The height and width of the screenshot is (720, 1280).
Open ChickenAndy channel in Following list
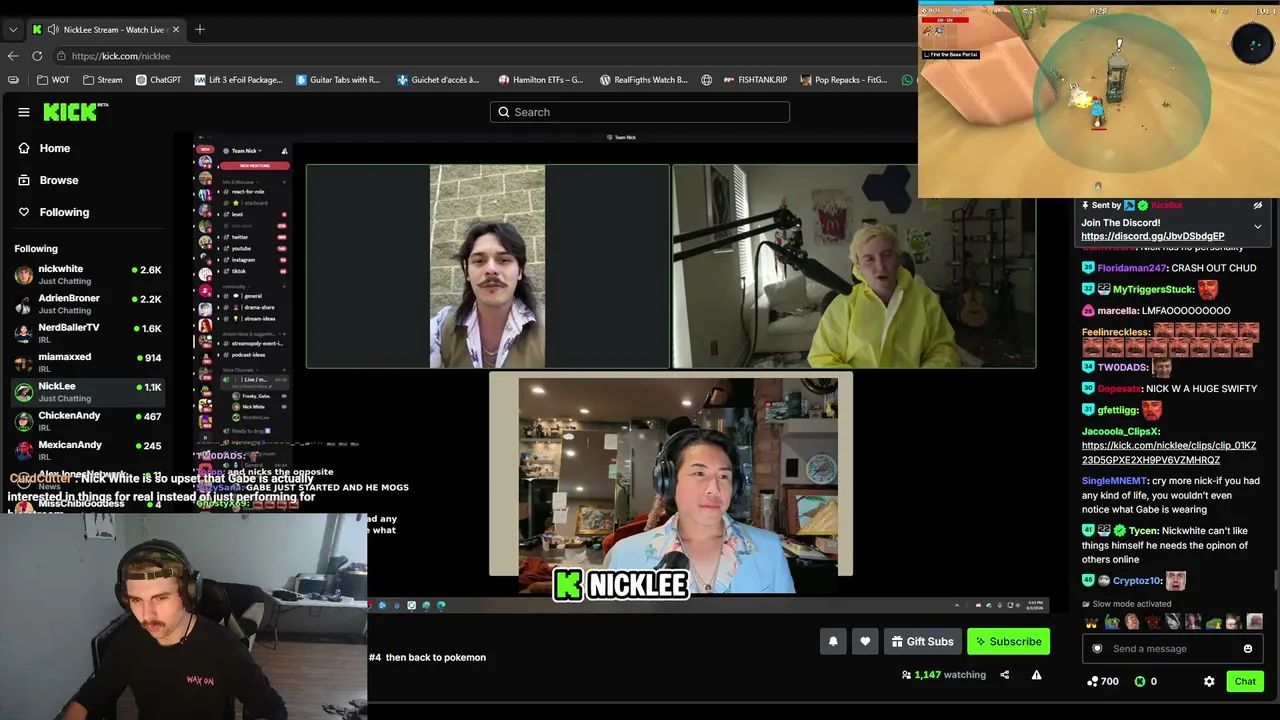[88, 421]
